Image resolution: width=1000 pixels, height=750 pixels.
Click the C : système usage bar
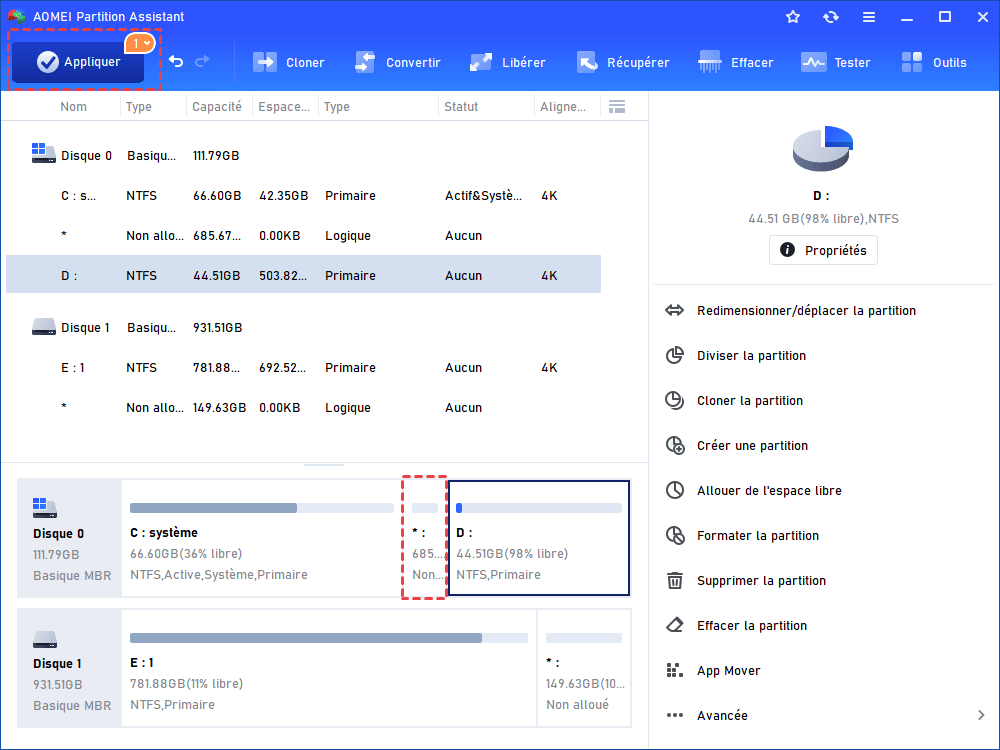click(261, 508)
